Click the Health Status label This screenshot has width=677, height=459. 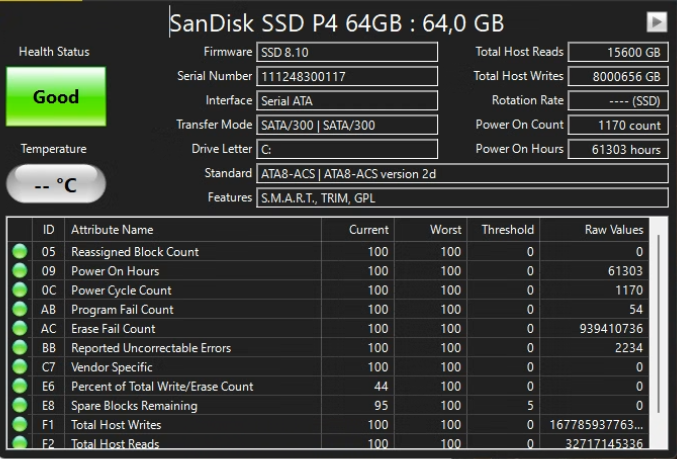pyautogui.click(x=54, y=52)
